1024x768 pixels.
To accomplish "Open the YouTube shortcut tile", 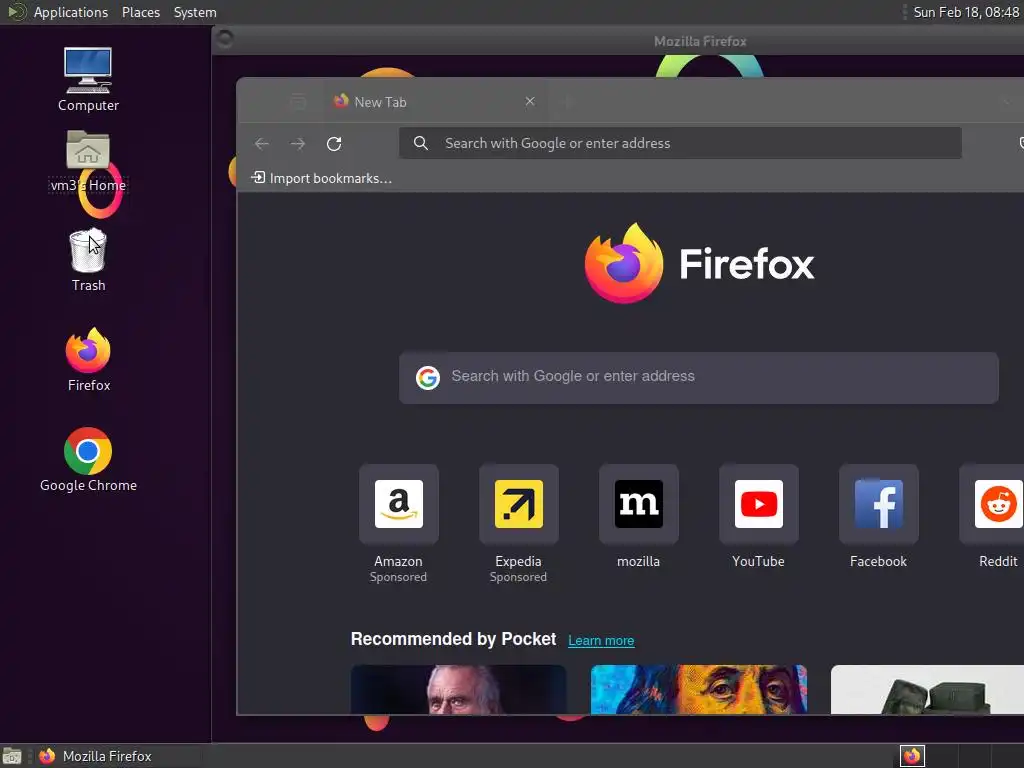I will tap(759, 504).
